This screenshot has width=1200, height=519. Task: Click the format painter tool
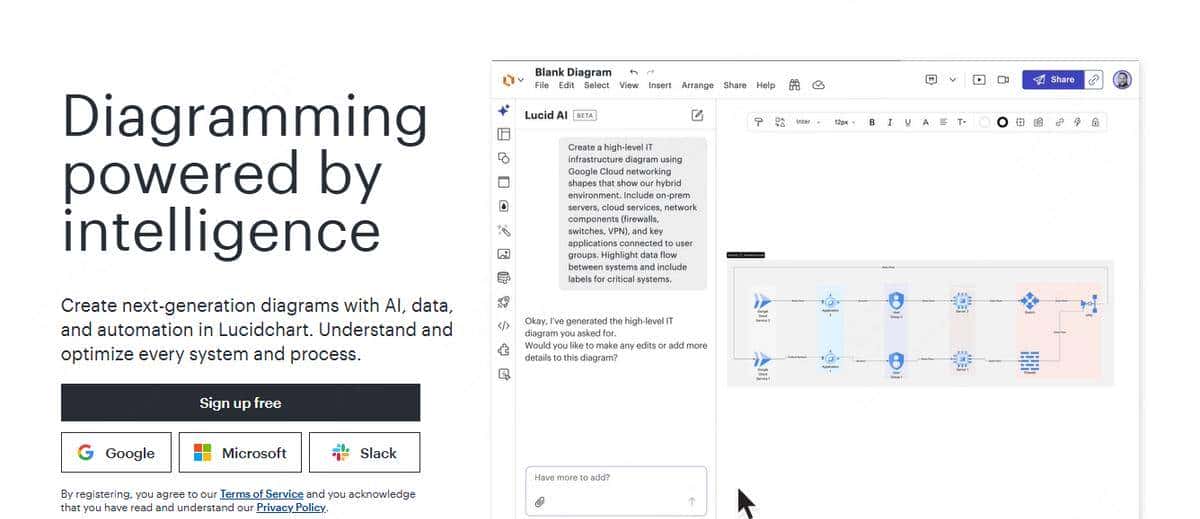[758, 122]
